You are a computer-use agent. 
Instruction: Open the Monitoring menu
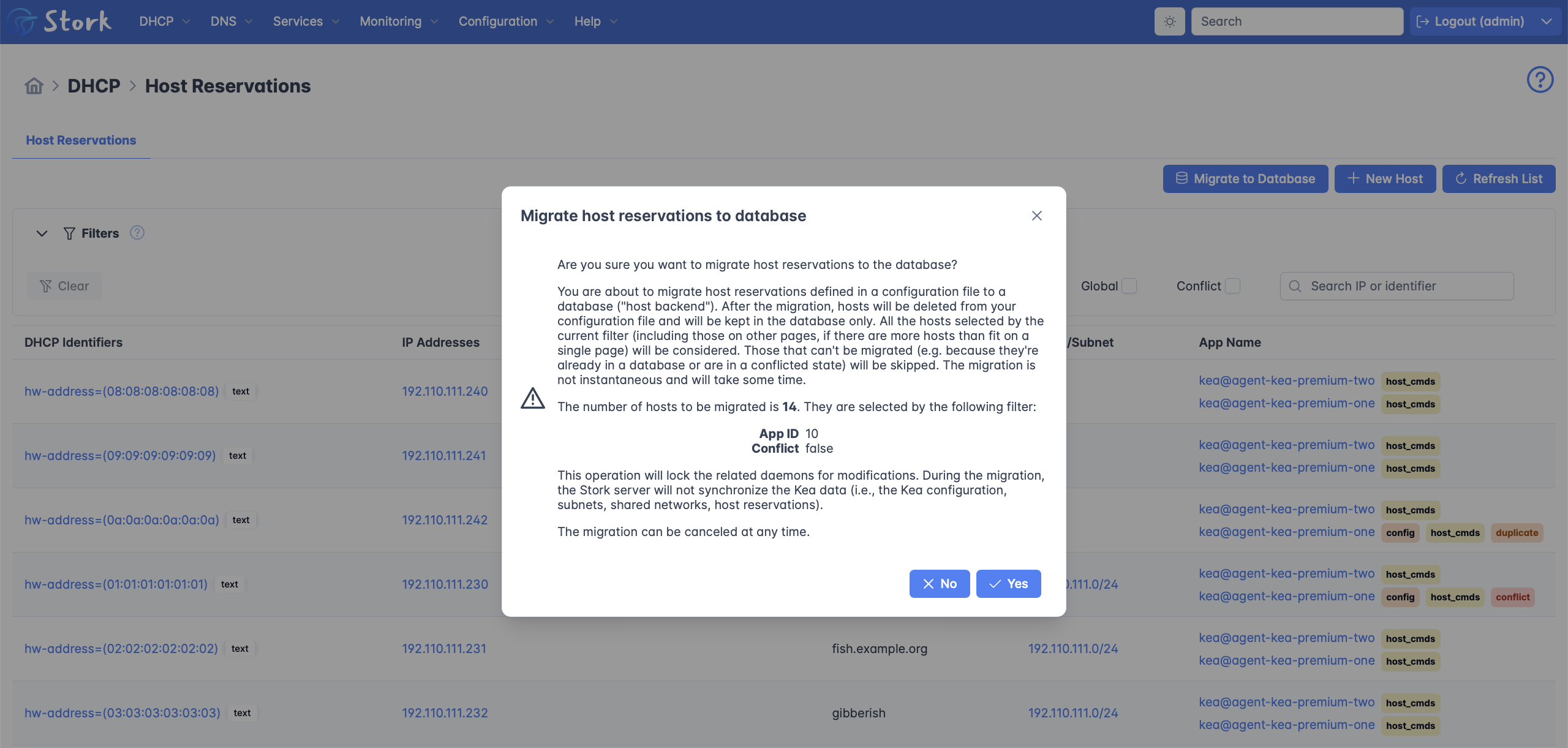398,21
